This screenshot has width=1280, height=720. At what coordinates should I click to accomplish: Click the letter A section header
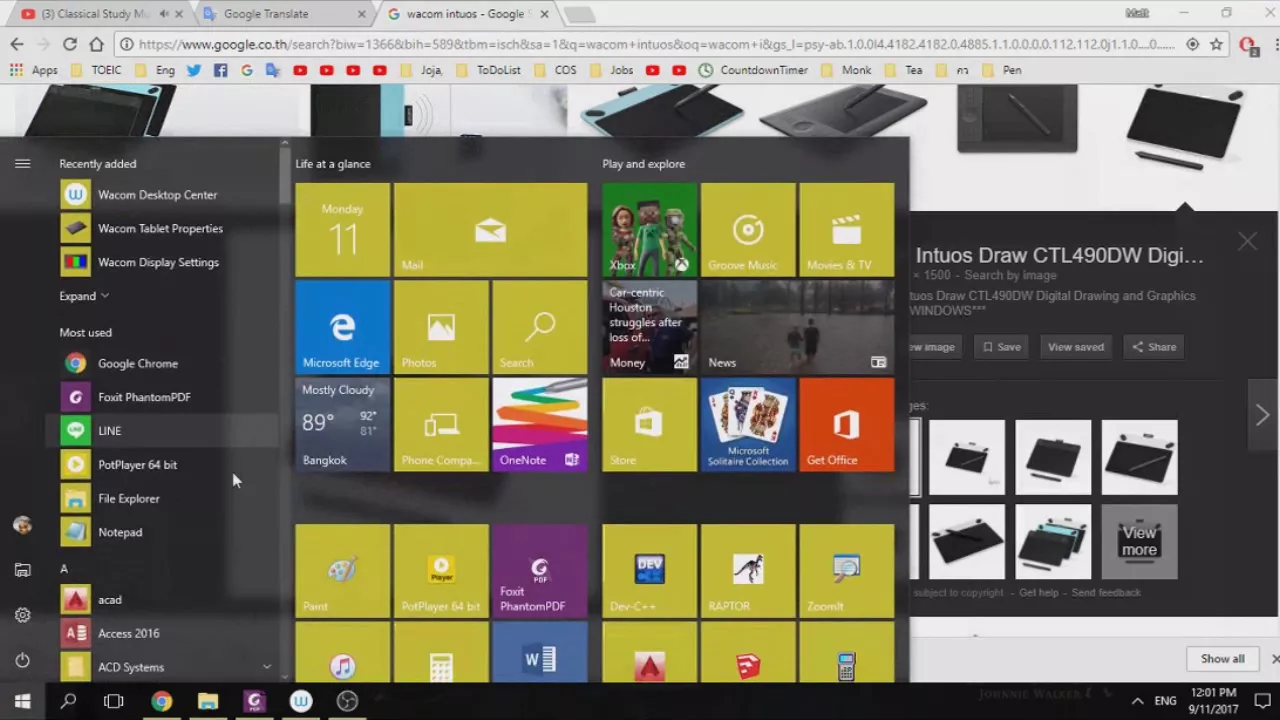coord(64,569)
